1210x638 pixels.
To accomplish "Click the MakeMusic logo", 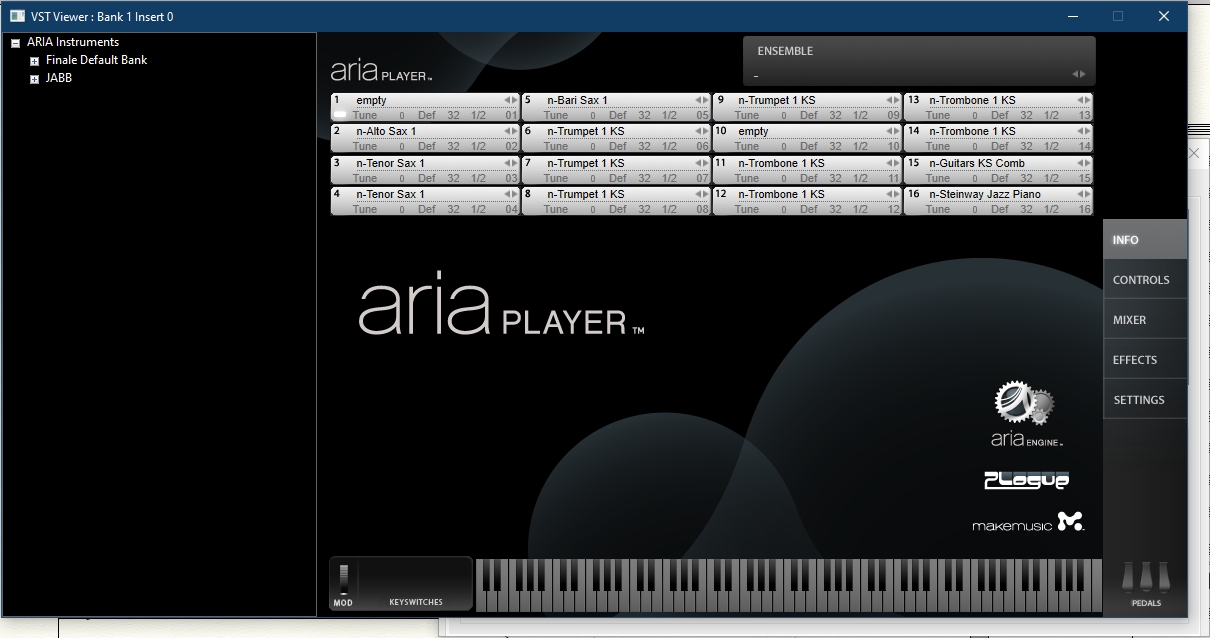I will click(1028, 521).
